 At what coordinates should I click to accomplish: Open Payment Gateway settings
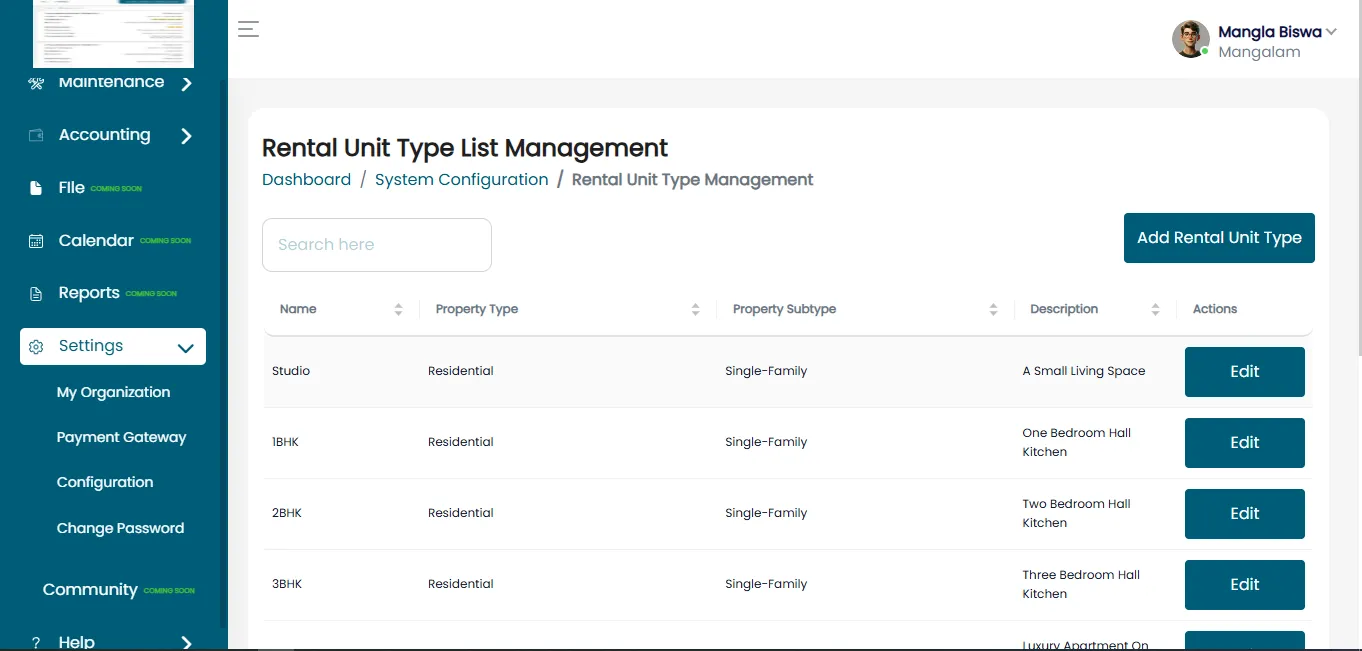[x=121, y=437]
